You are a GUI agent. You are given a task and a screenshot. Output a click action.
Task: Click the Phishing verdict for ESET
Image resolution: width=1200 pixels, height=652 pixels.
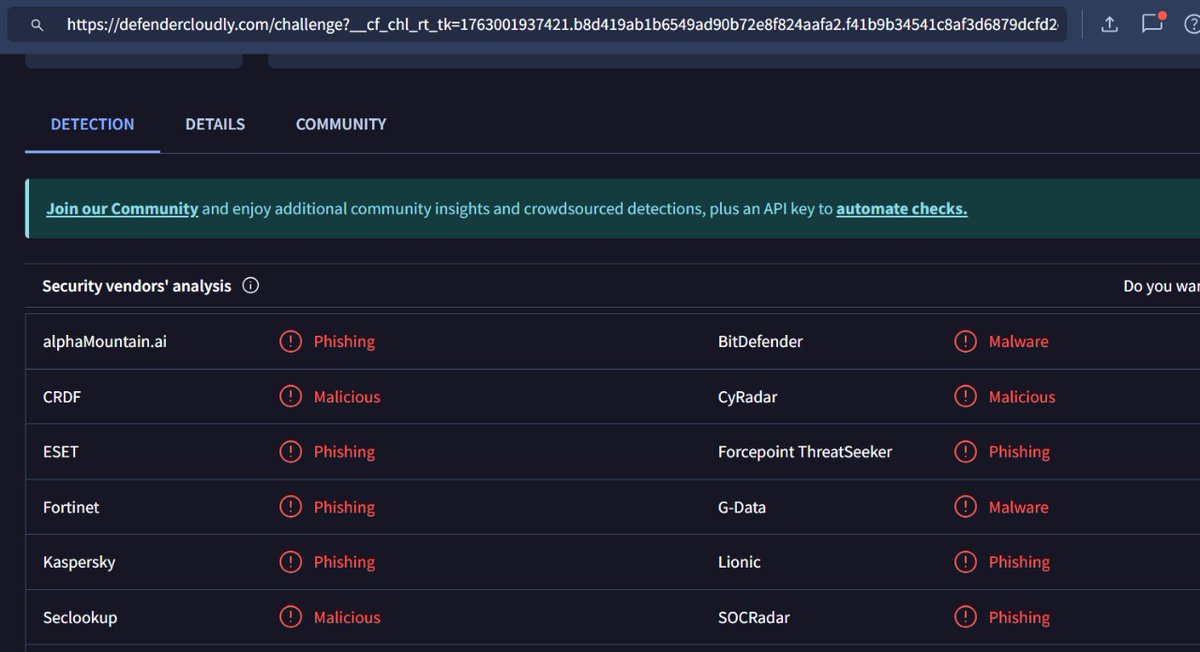click(x=344, y=452)
